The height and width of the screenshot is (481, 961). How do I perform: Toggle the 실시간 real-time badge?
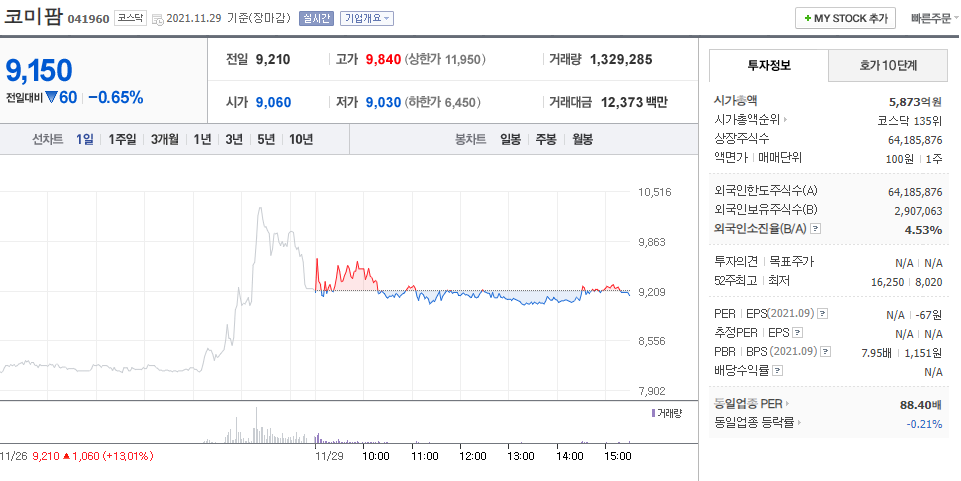316,18
